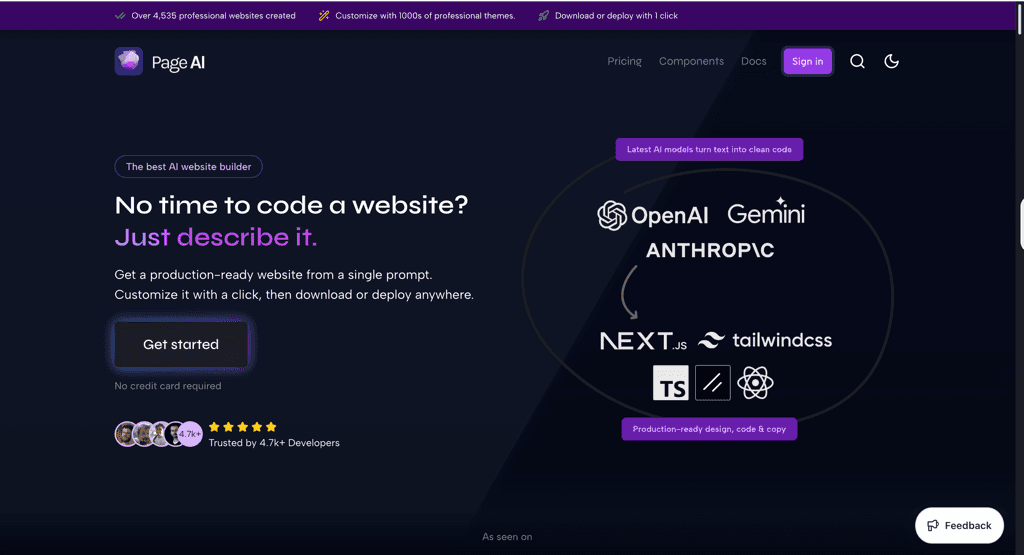
Task: Click the TypeScript TS icon
Action: pyautogui.click(x=670, y=383)
